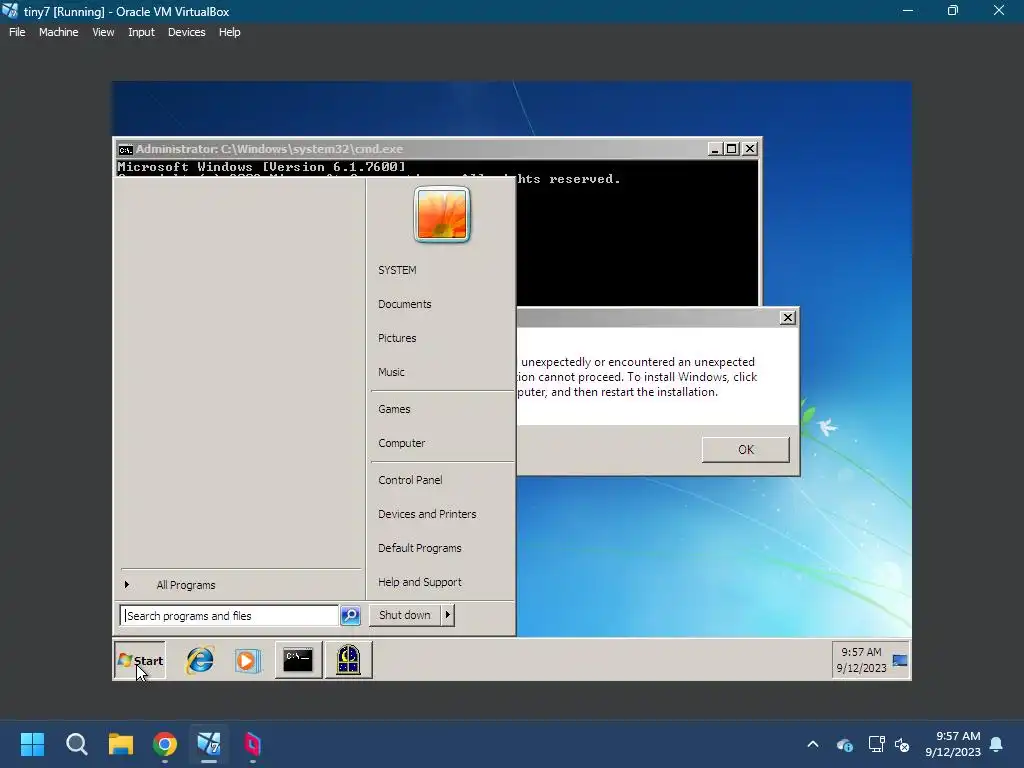Expand All Programs in Start menu
1024x768 pixels.
tap(185, 585)
